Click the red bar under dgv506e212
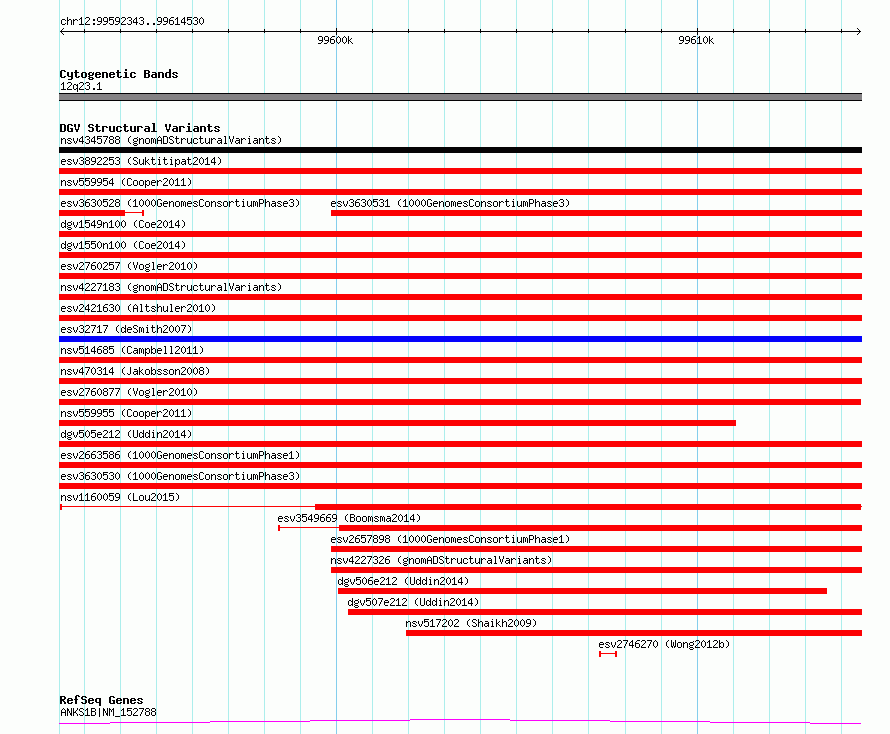This screenshot has width=890, height=734. click(x=582, y=591)
